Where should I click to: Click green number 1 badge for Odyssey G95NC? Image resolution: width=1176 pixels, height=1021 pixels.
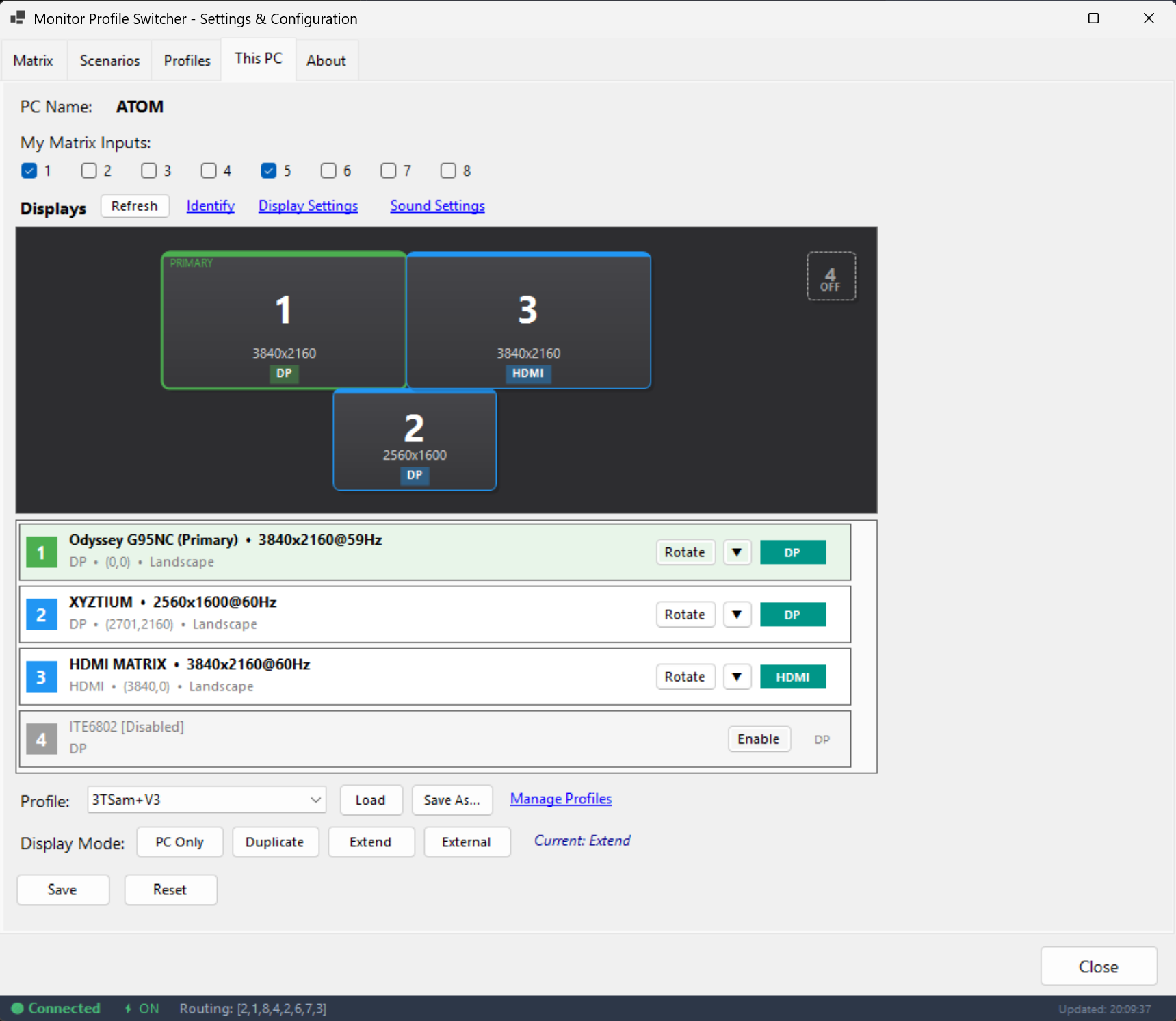click(x=41, y=552)
